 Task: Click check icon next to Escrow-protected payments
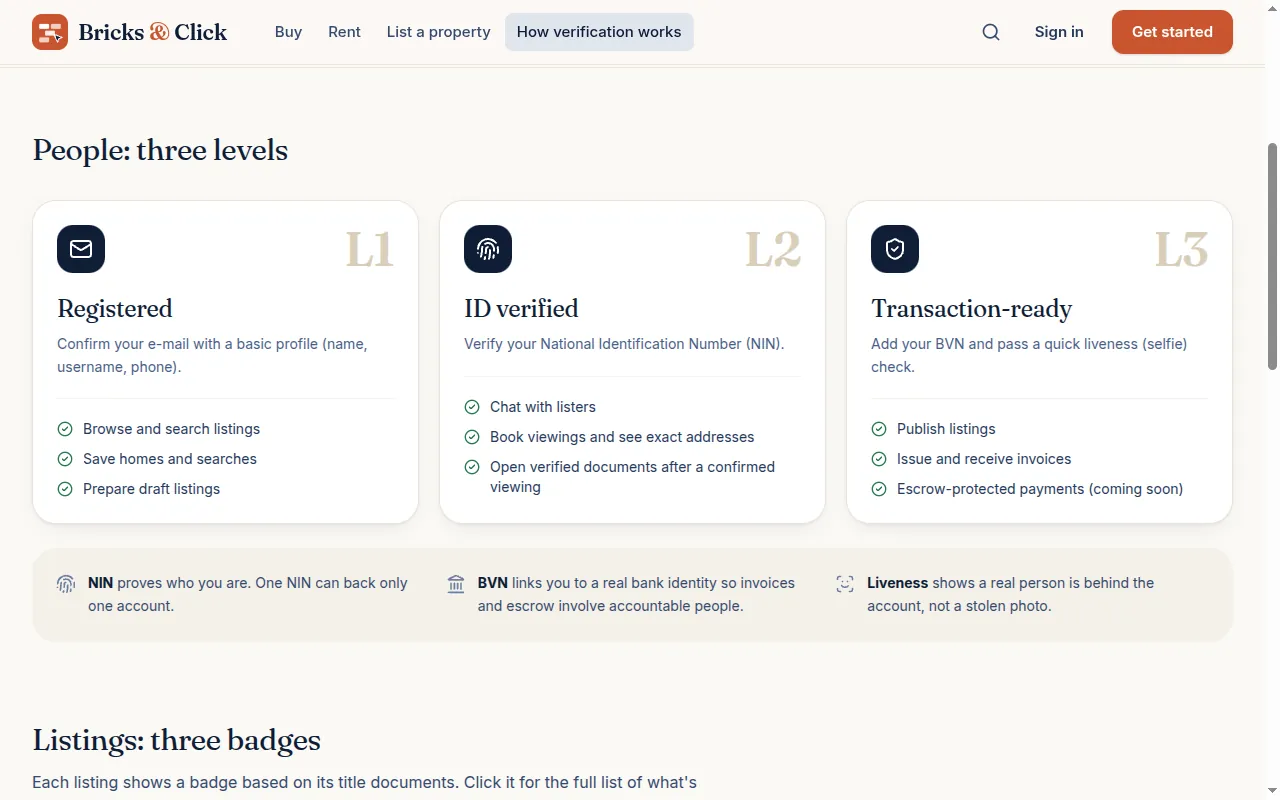[x=879, y=489]
